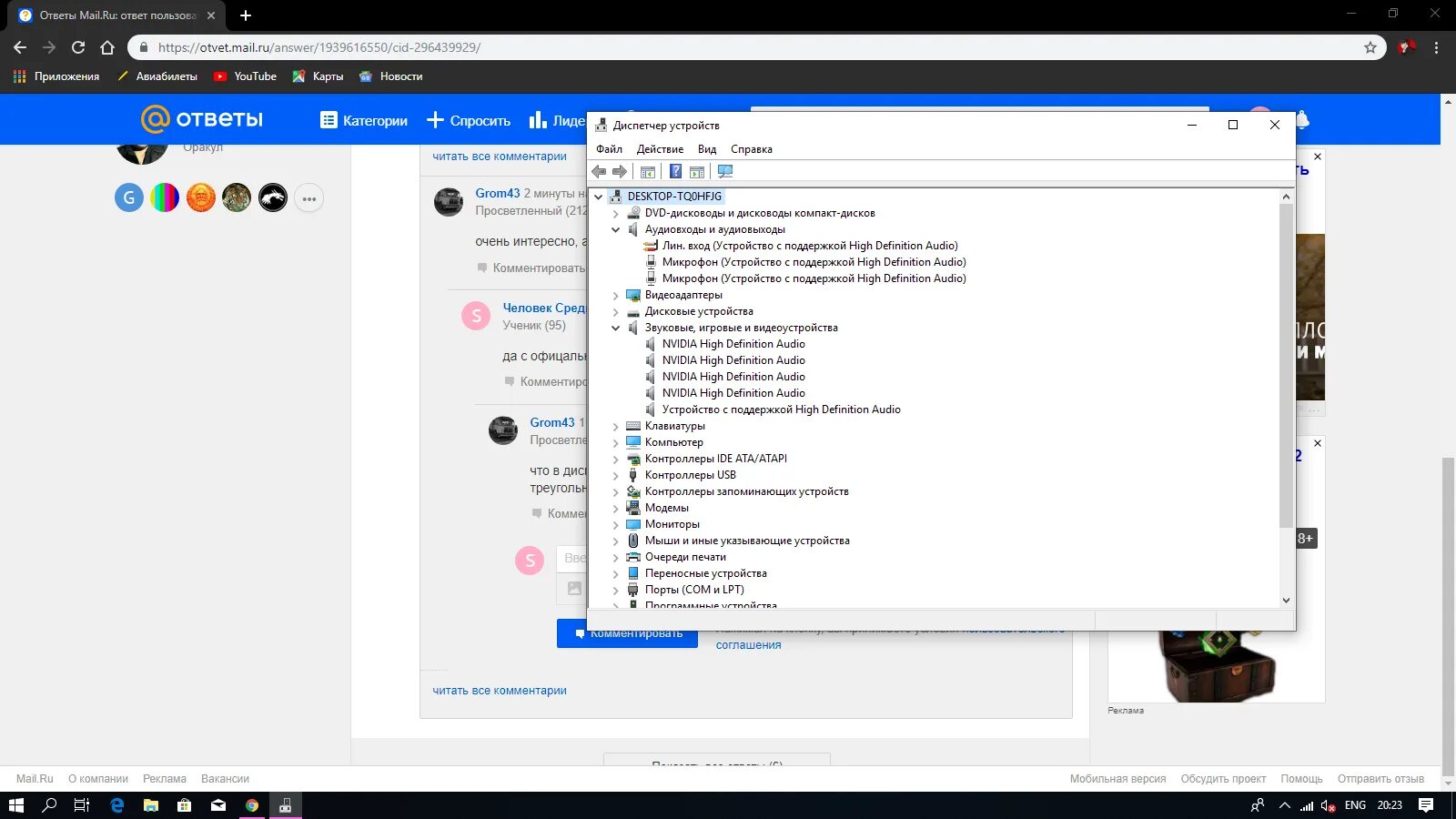
Task: Expand the Порты (COM и LPT) category
Action: tap(615, 591)
